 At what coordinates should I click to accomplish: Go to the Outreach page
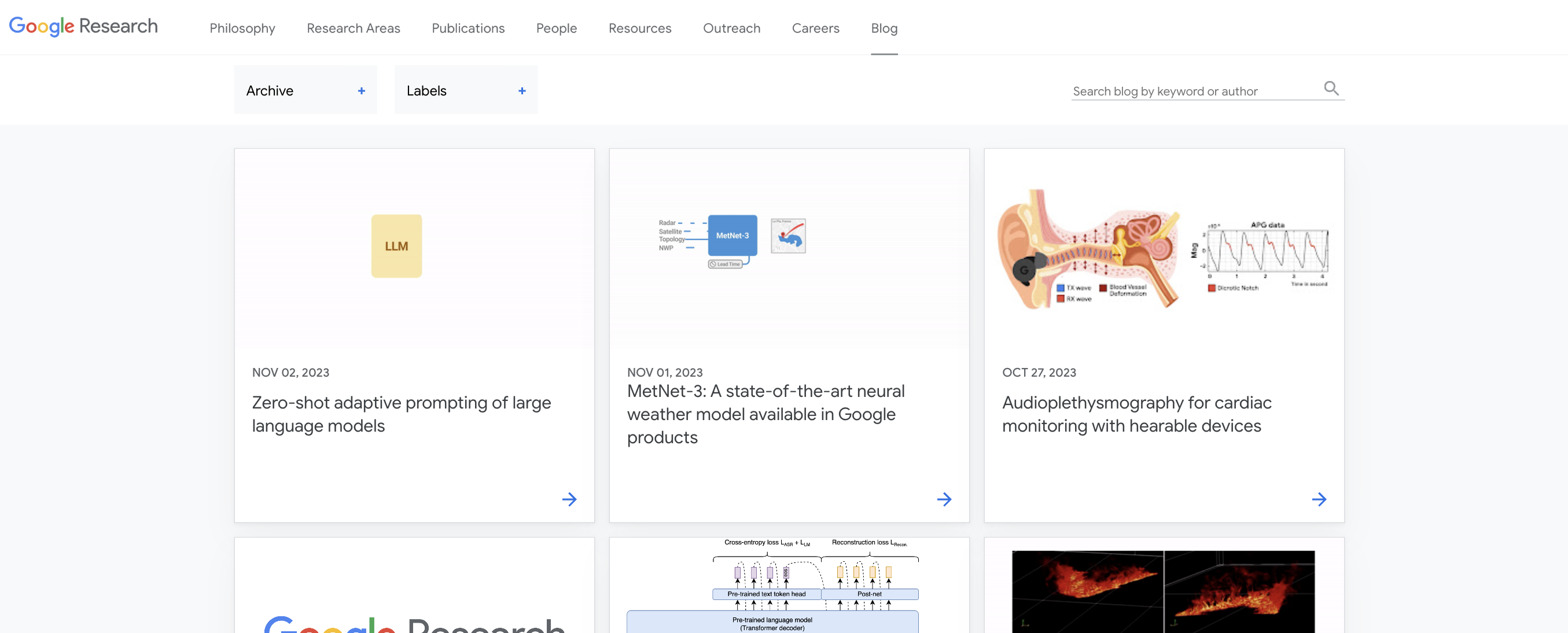[732, 28]
